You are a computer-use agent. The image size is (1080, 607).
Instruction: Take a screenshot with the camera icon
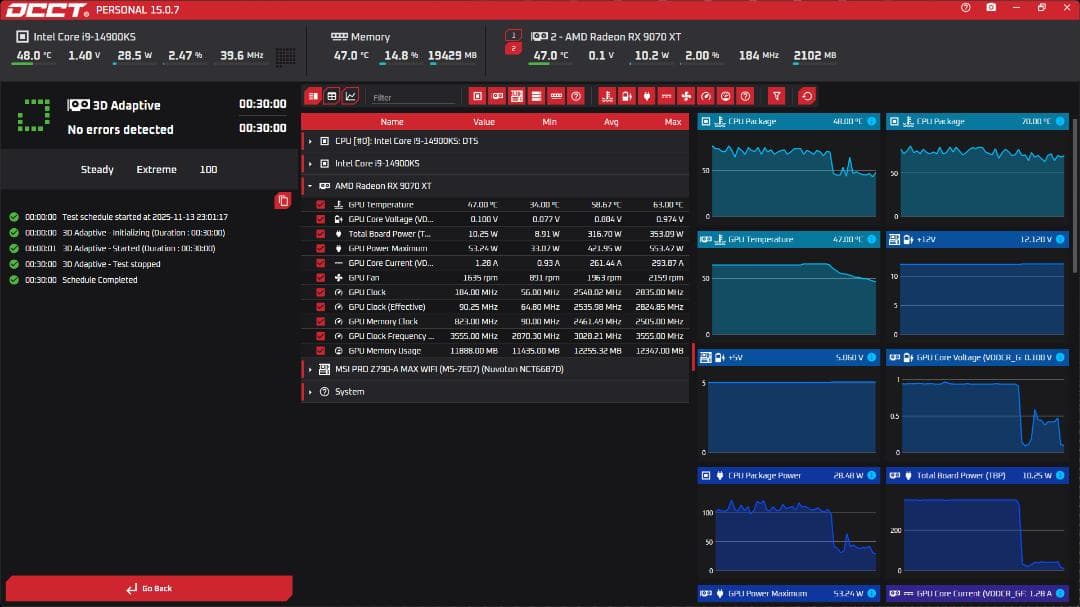click(x=991, y=8)
